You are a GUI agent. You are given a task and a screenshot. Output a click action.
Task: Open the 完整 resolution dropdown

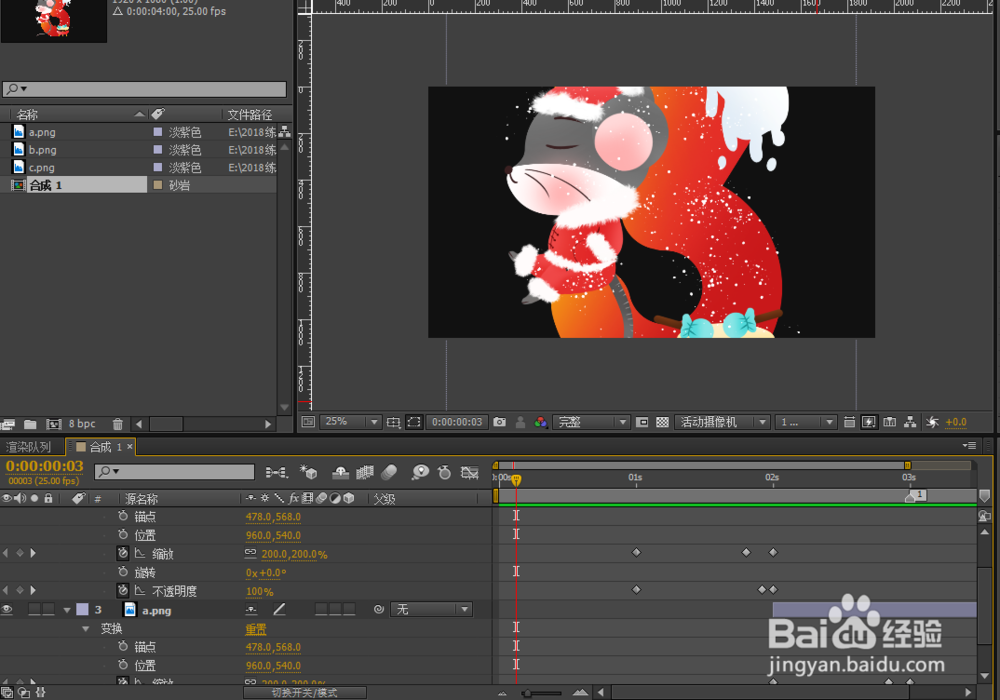pos(591,422)
